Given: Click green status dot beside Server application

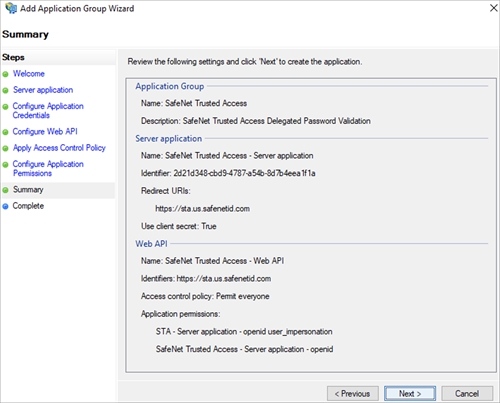Looking at the screenshot, I should pyautogui.click(x=5, y=90).
